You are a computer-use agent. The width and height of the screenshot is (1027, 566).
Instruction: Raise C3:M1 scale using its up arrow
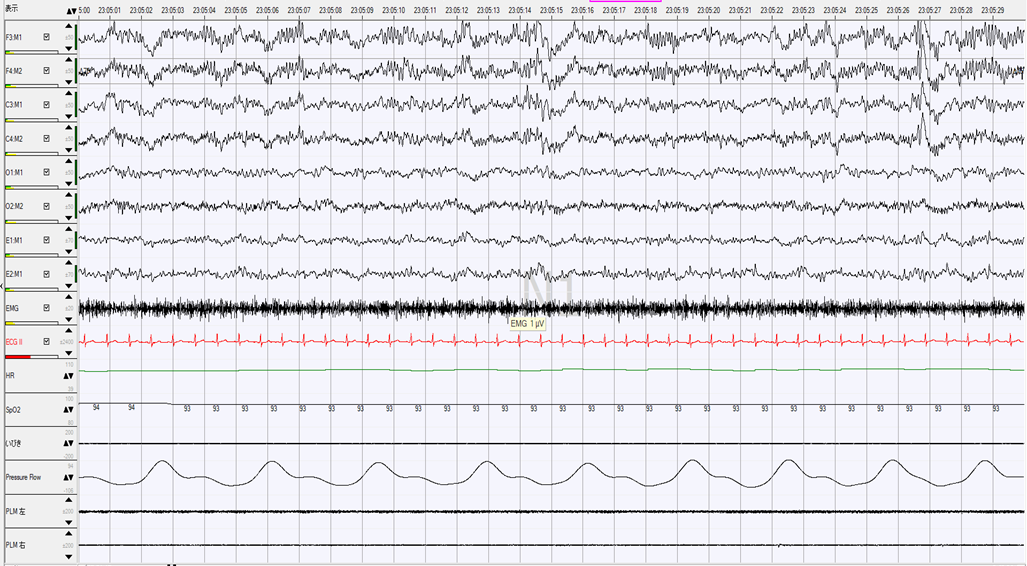click(x=69, y=94)
